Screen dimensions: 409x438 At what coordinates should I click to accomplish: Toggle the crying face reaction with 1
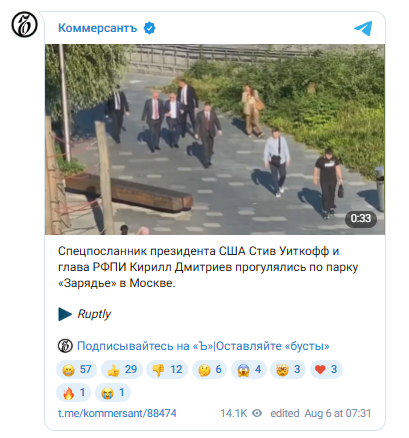click(x=113, y=393)
